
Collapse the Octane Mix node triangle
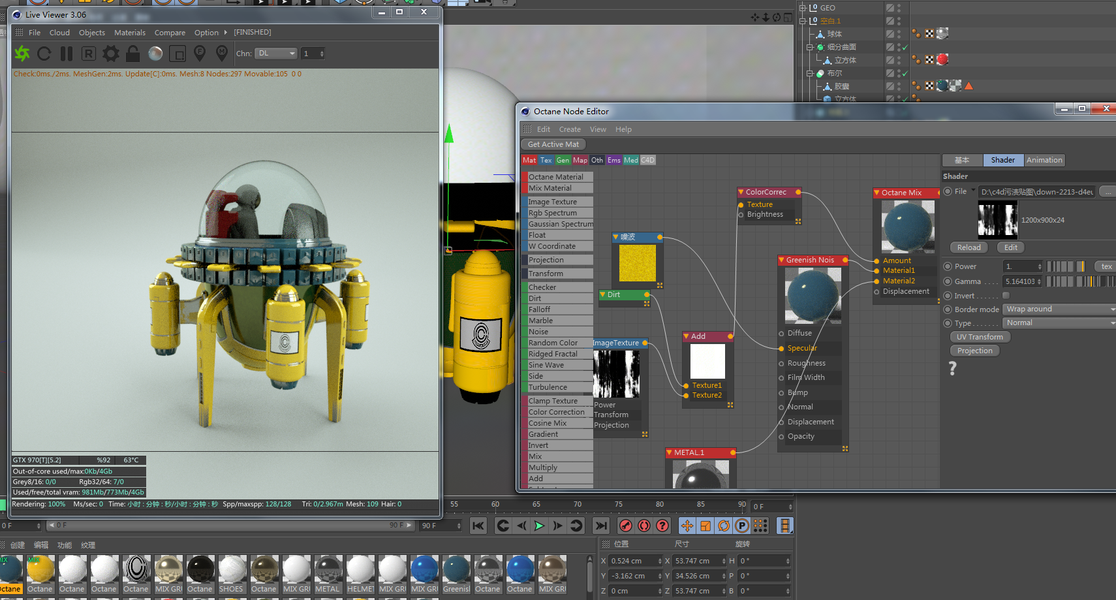tap(877, 193)
